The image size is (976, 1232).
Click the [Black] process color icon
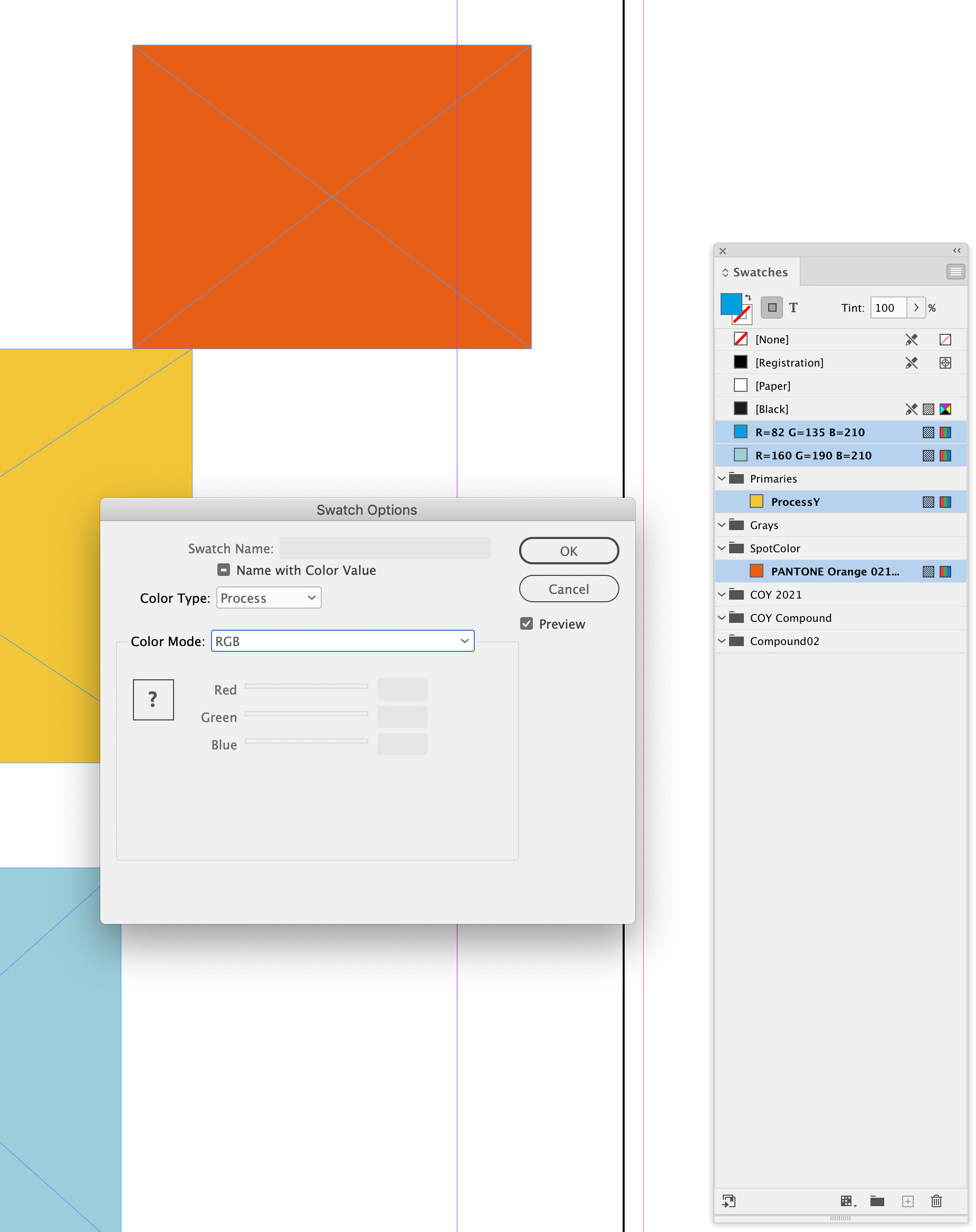click(928, 409)
